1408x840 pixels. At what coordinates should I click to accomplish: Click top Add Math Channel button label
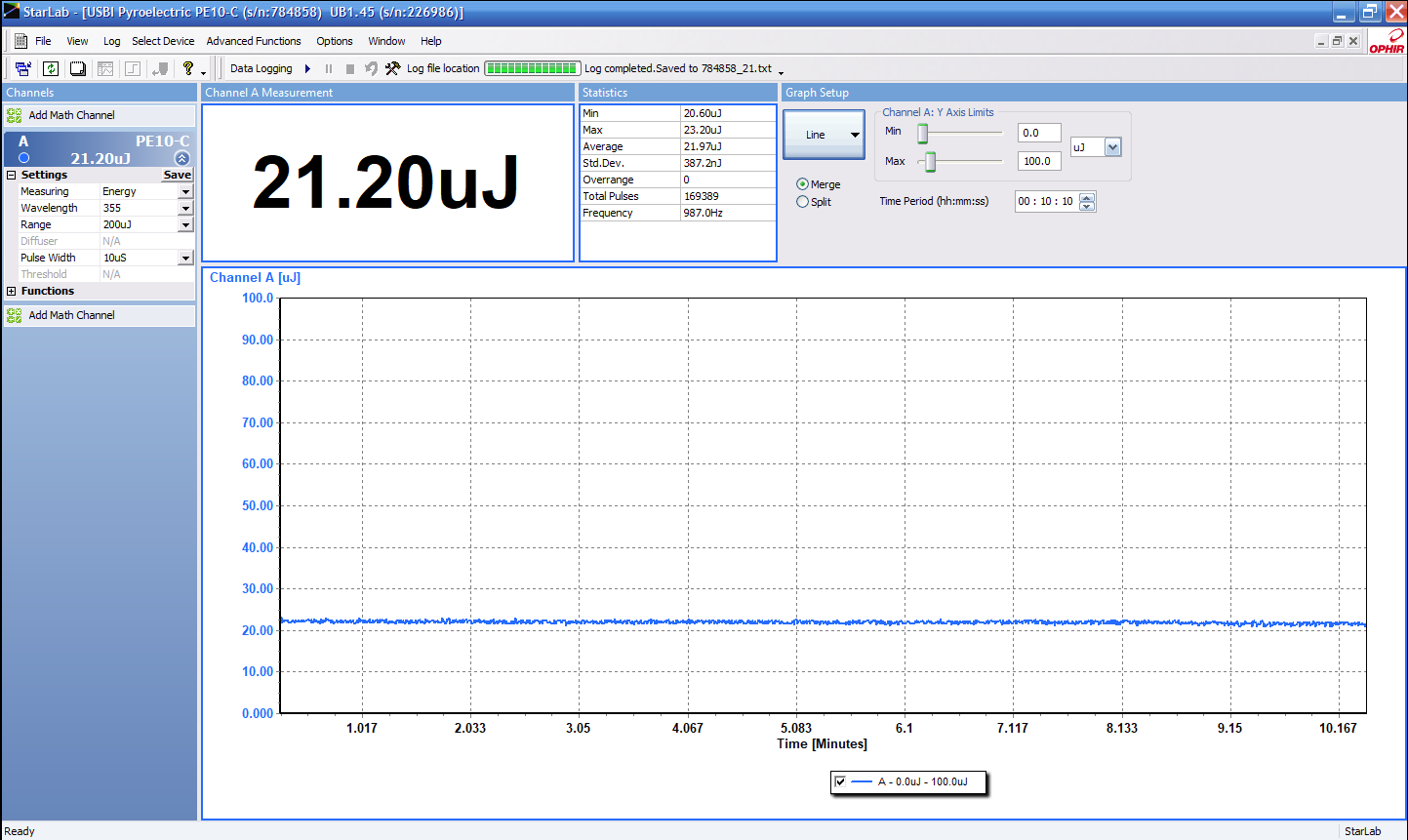[72, 115]
